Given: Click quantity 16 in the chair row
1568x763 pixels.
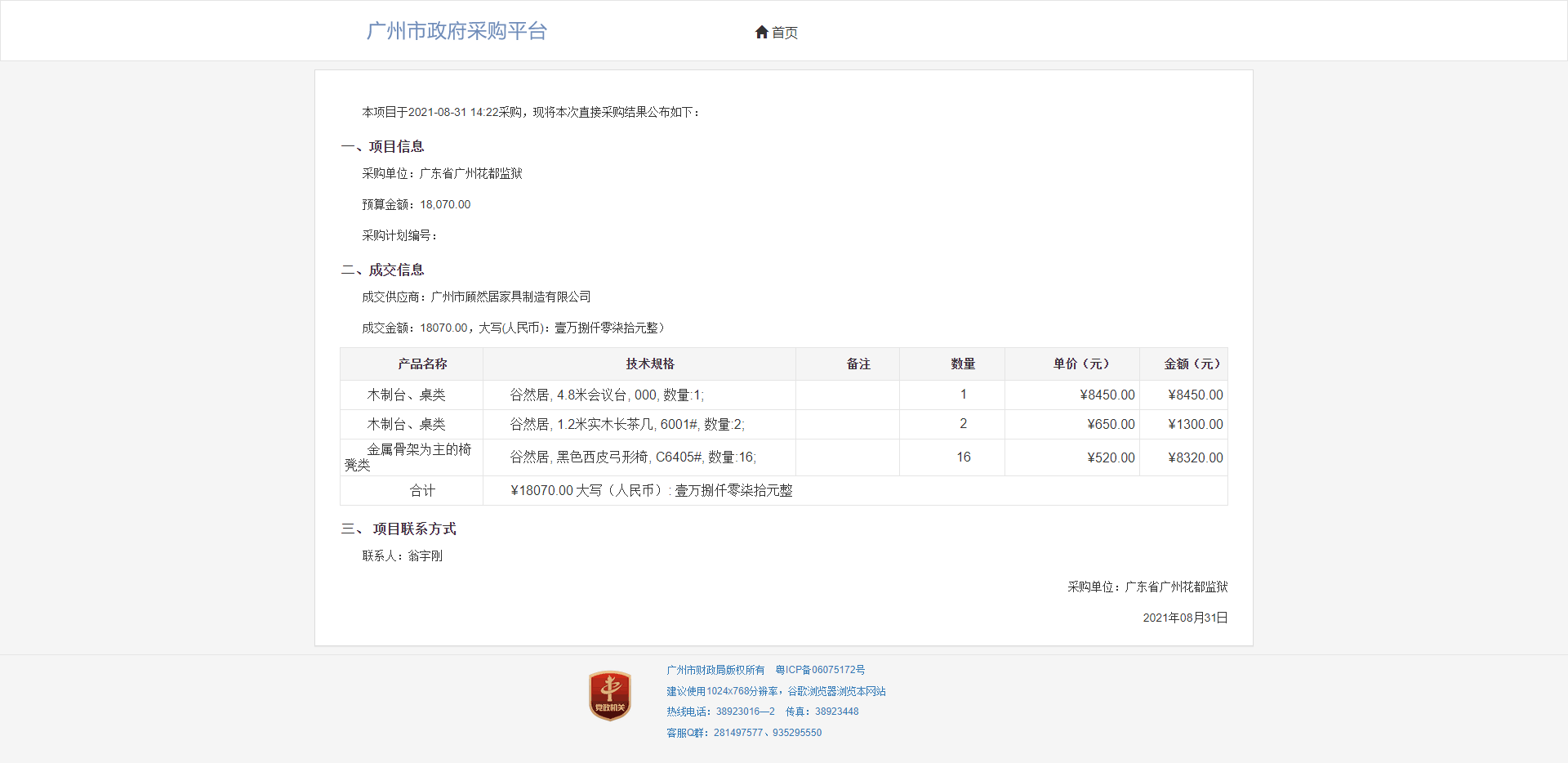Looking at the screenshot, I should (952, 457).
